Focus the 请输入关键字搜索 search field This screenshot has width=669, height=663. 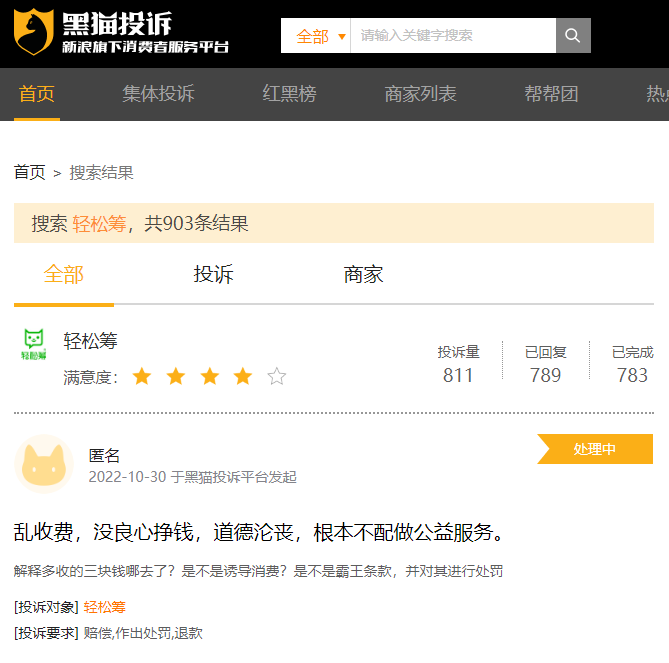tap(453, 35)
